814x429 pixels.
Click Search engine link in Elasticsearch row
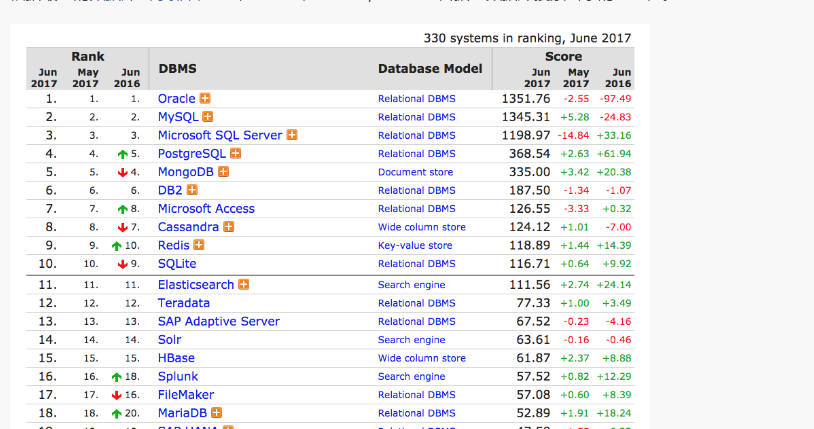click(411, 285)
